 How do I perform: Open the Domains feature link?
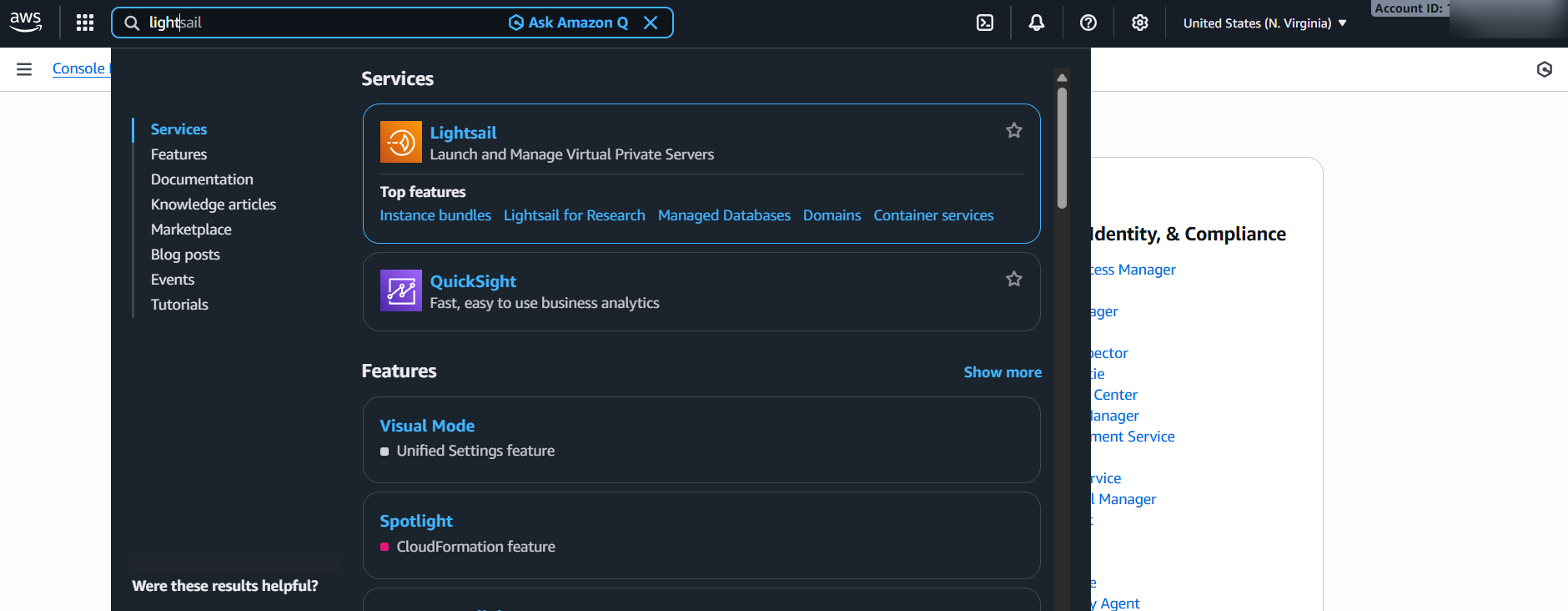tap(832, 215)
